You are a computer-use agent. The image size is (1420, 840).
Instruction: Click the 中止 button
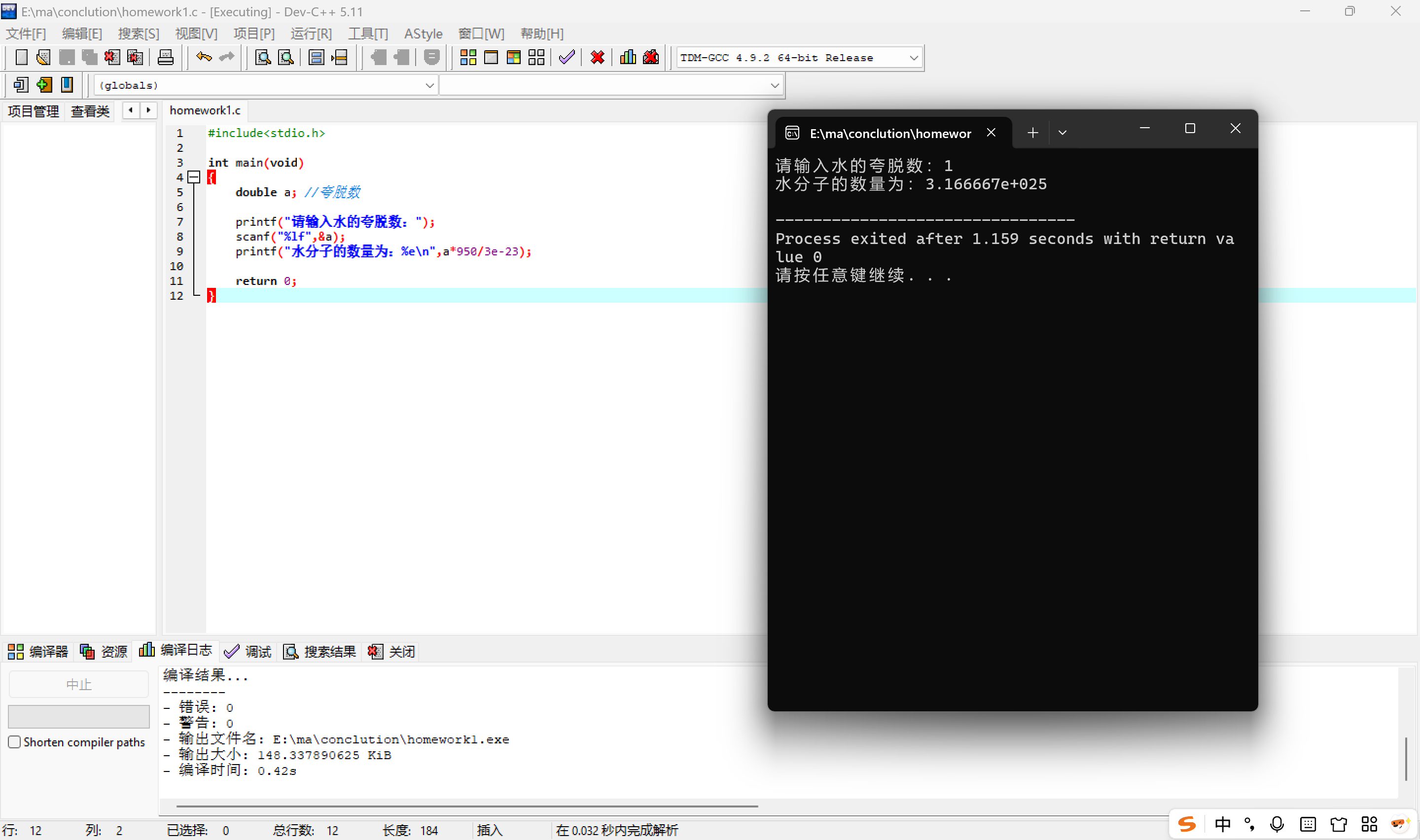(79, 684)
